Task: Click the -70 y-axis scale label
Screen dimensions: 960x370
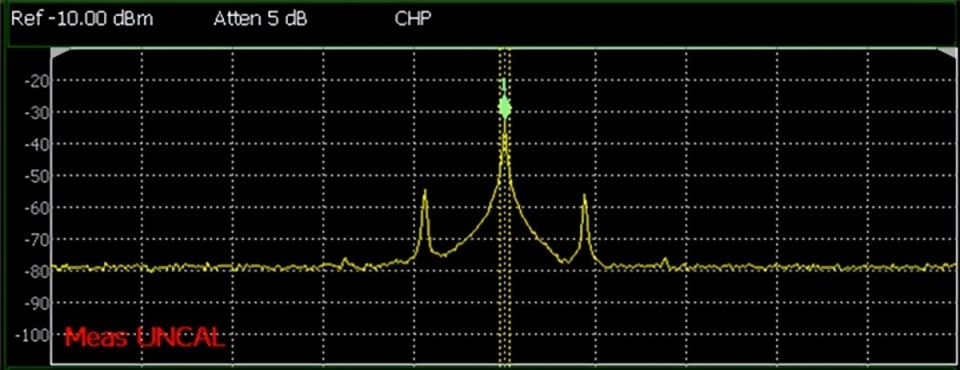Action: [x=38, y=240]
